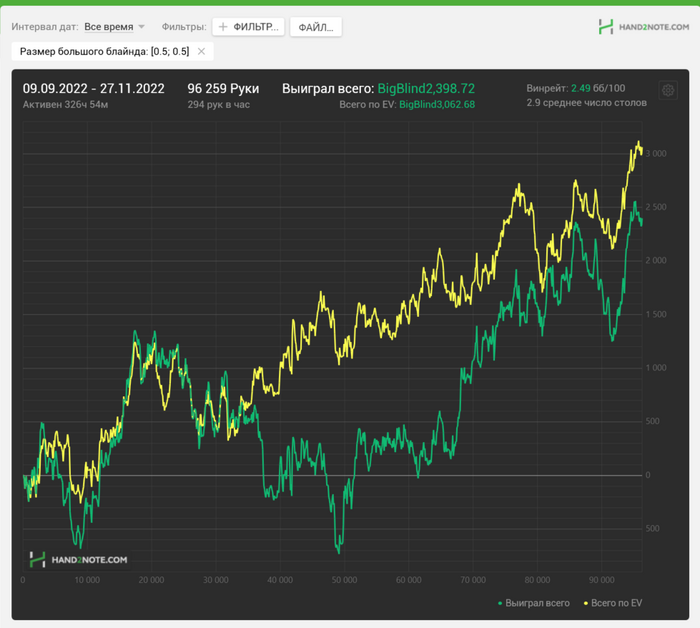Click the 'Всего по EV' BigBlind value
Image resolution: width=700 pixels, height=628 pixels.
point(437,104)
